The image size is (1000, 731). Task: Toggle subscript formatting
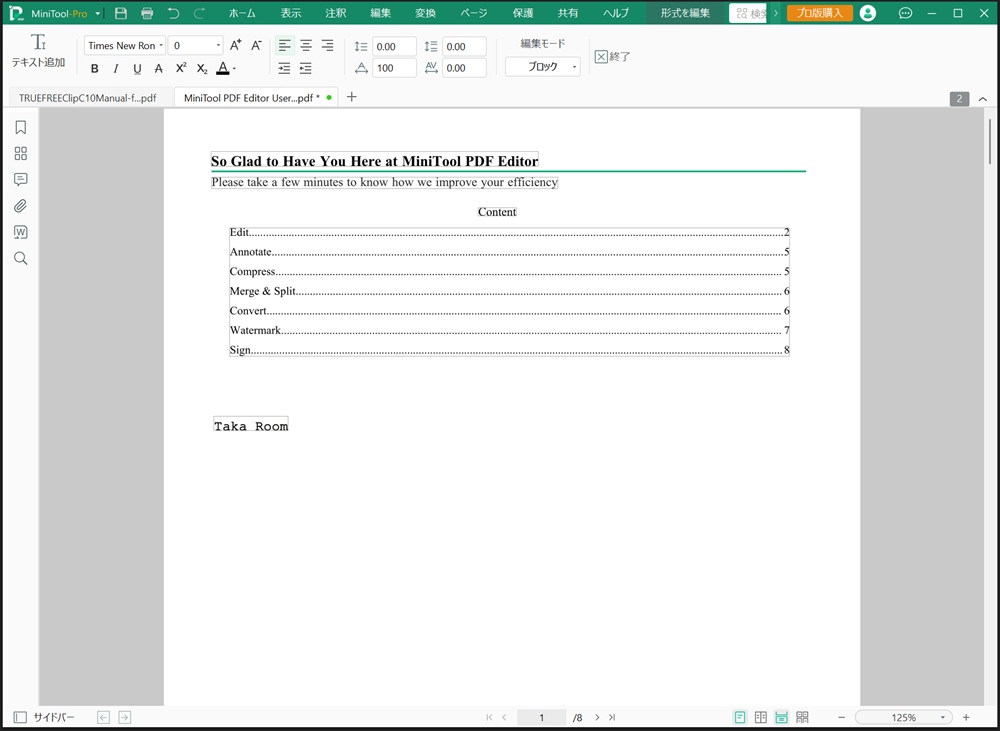(x=202, y=68)
